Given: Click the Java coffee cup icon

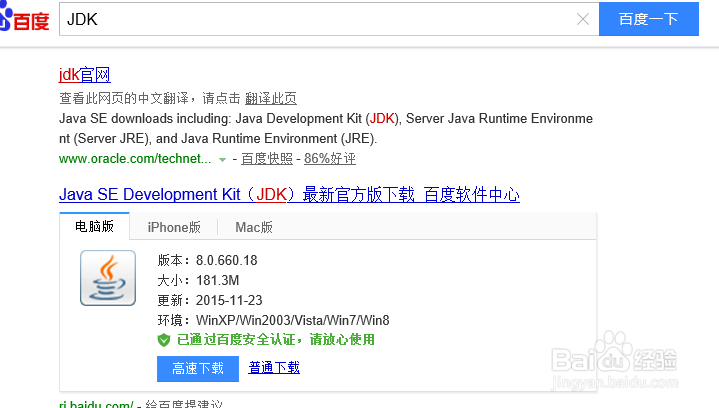Looking at the screenshot, I should (108, 278).
